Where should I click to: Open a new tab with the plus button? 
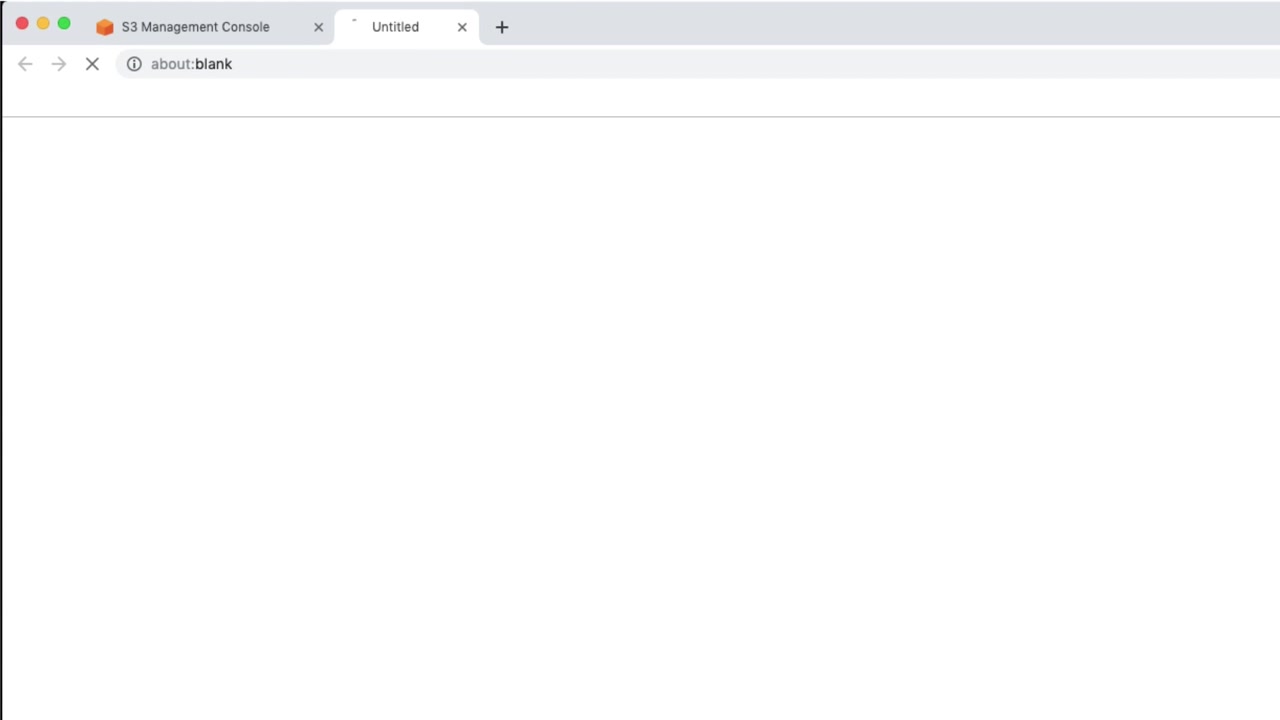(502, 27)
